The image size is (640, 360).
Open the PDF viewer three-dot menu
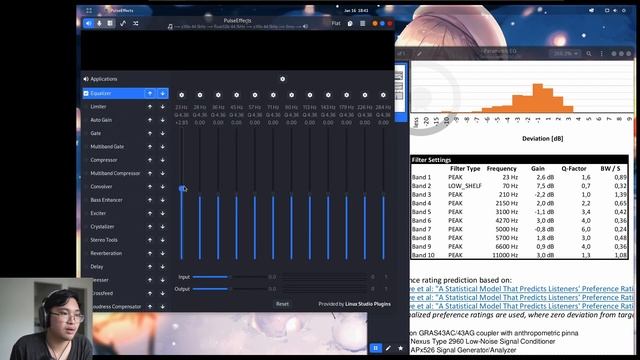[x=601, y=53]
